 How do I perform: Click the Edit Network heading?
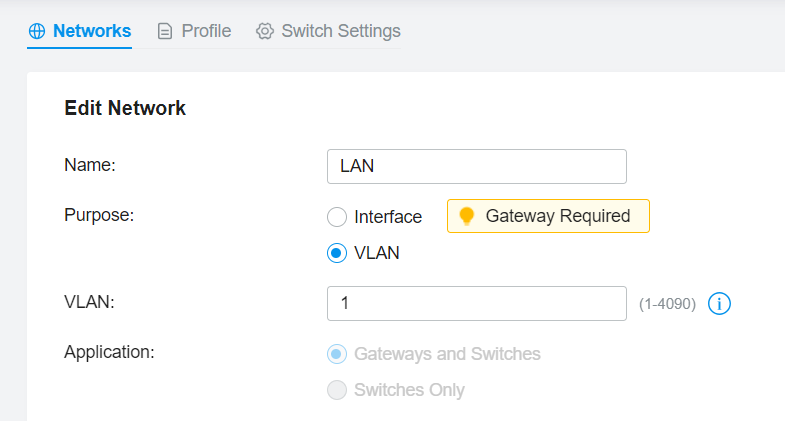click(x=125, y=108)
